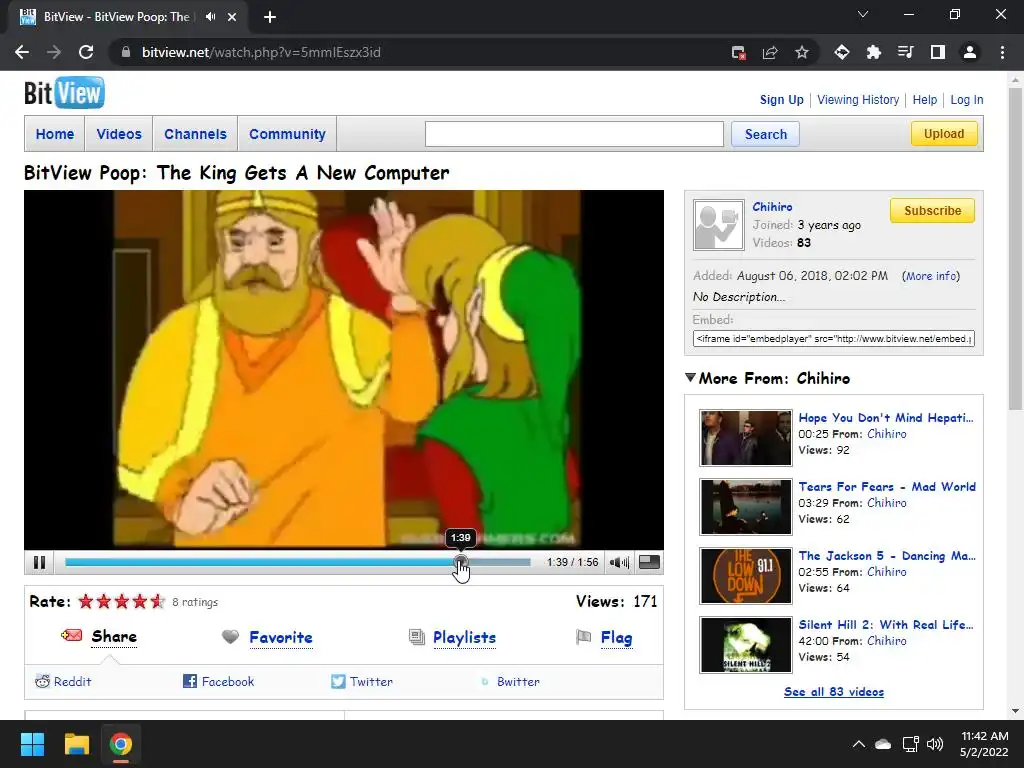Open the Home tab
This screenshot has width=1024, height=768.
tap(55, 134)
